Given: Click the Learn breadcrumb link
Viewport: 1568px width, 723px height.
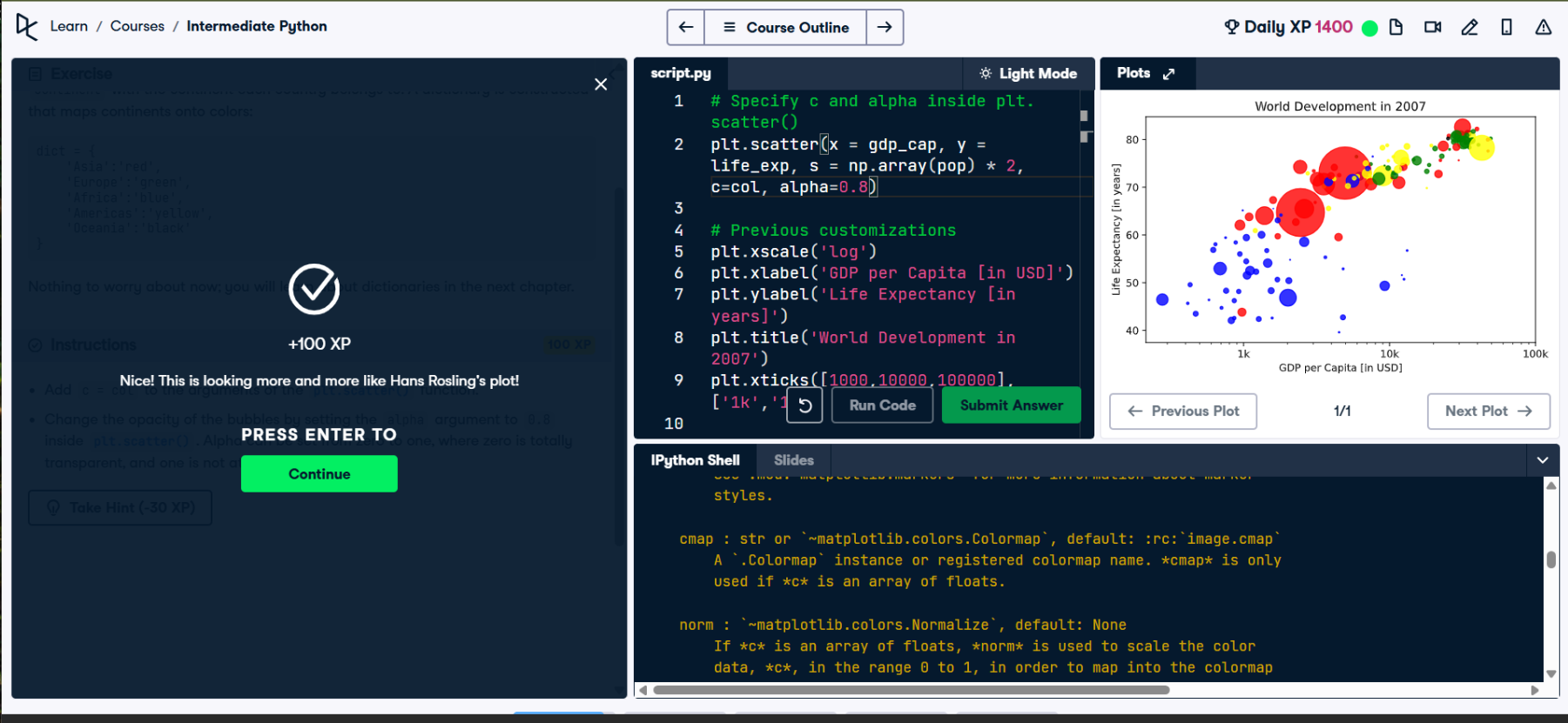Looking at the screenshot, I should click(x=69, y=26).
